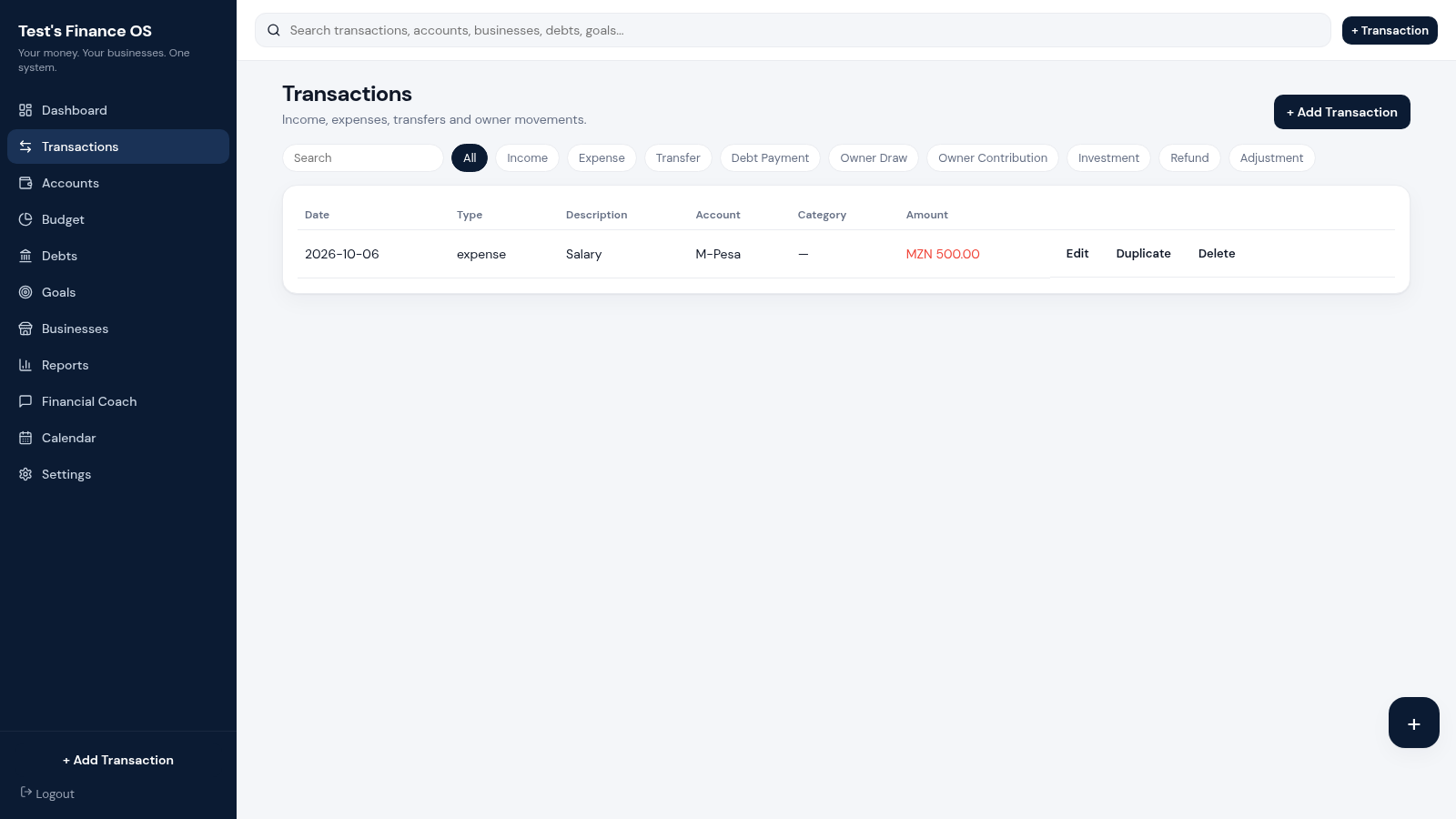Click the header Add Transaction button
The width and height of the screenshot is (1456, 819).
[1341, 112]
